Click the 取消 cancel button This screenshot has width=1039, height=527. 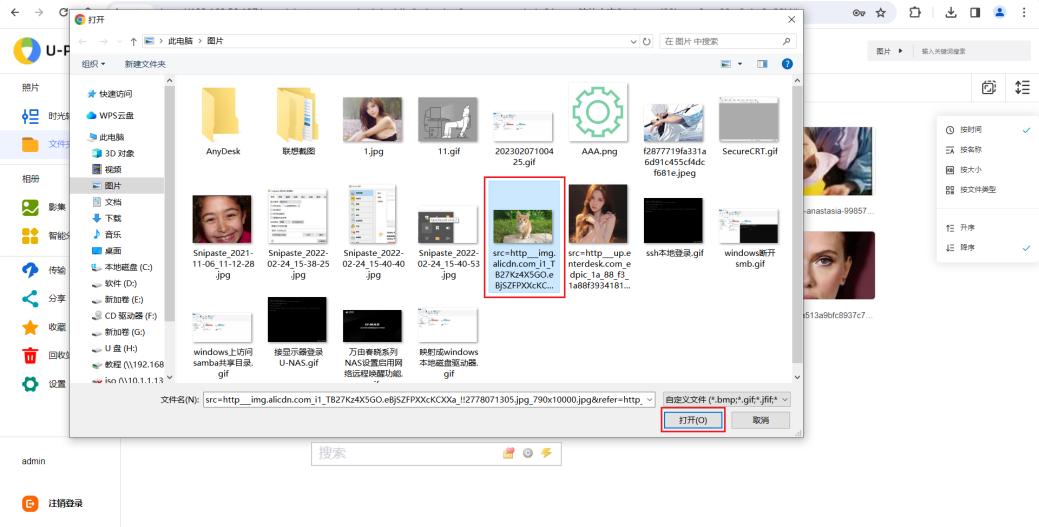[x=760, y=421]
